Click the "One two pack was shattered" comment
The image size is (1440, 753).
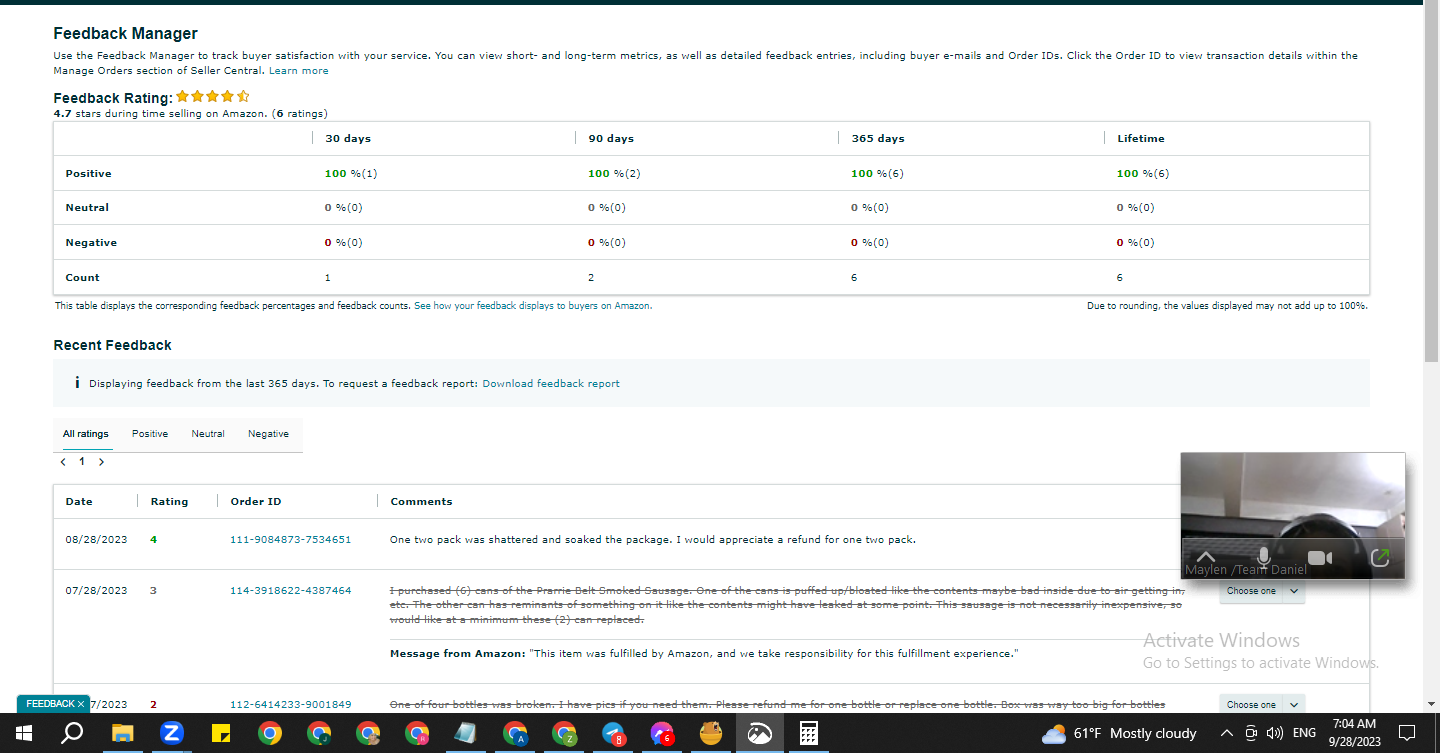[x=653, y=540]
